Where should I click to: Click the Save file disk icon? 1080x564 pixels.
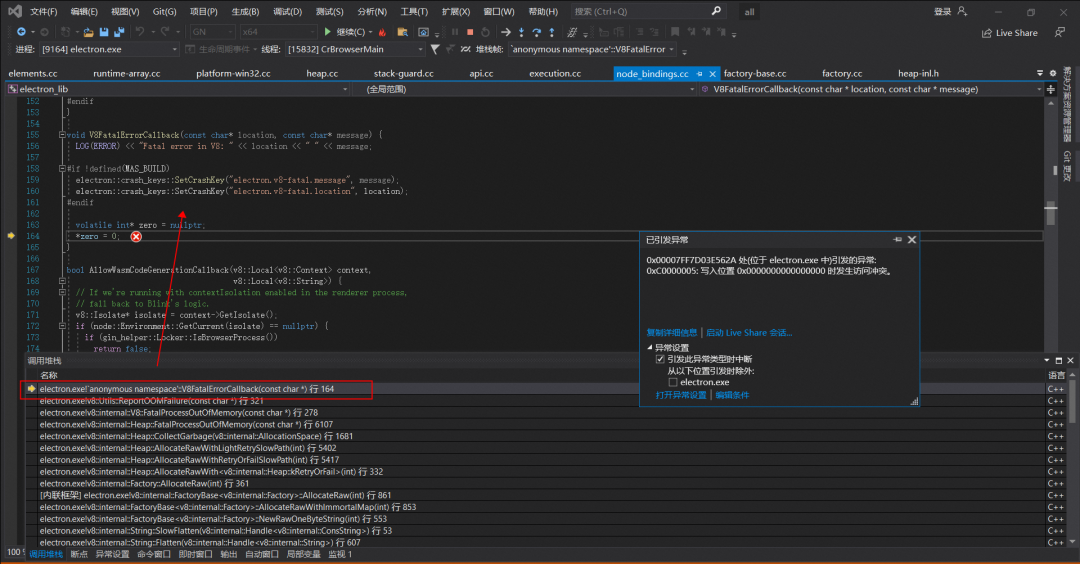pyautogui.click(x=104, y=32)
